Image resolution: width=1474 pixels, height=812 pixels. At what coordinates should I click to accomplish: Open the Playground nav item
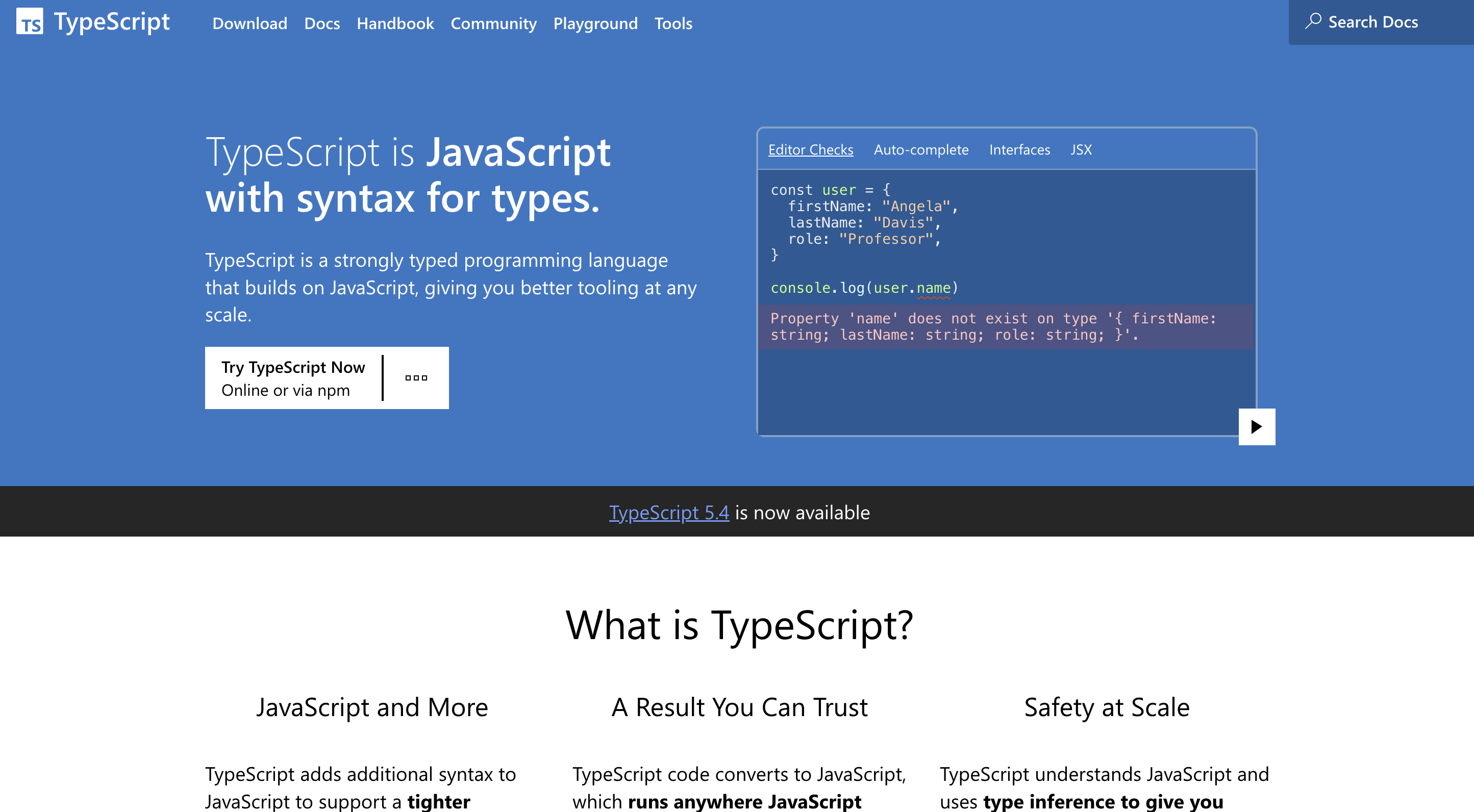pos(595,23)
